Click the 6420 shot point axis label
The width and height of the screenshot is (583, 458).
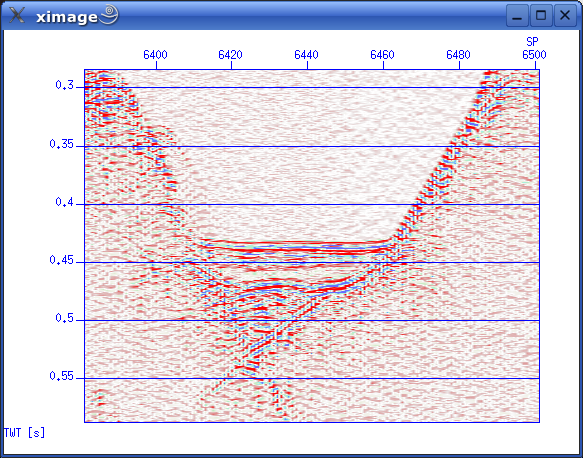230,55
